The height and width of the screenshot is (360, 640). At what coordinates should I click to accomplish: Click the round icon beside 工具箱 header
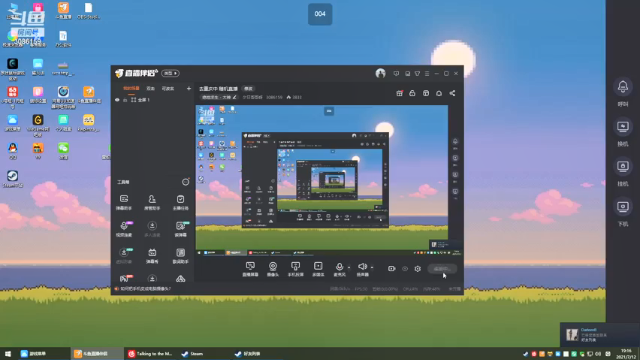point(185,182)
